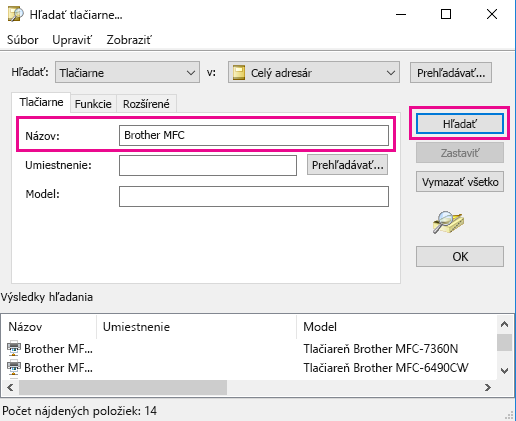The width and height of the screenshot is (516, 421).
Task: Switch to the Funkcie tab
Action: click(93, 104)
